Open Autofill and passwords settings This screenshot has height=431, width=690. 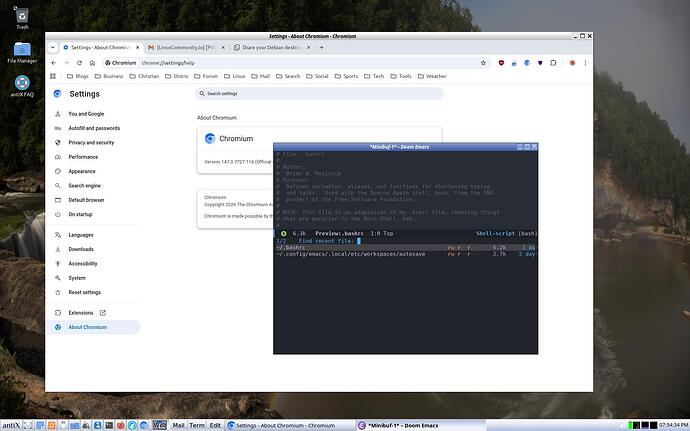(94, 128)
